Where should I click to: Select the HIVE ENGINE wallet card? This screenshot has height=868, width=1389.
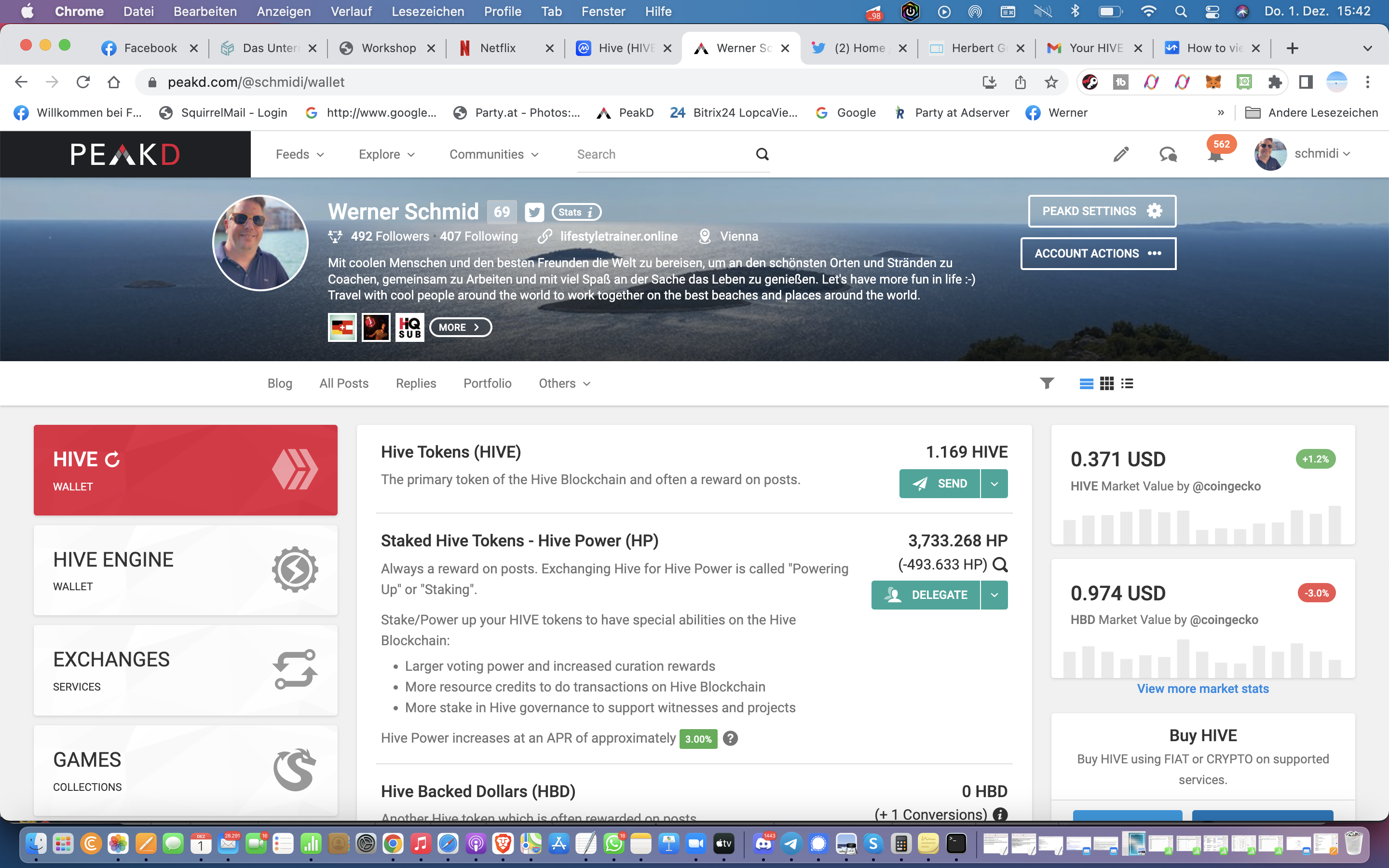185,570
